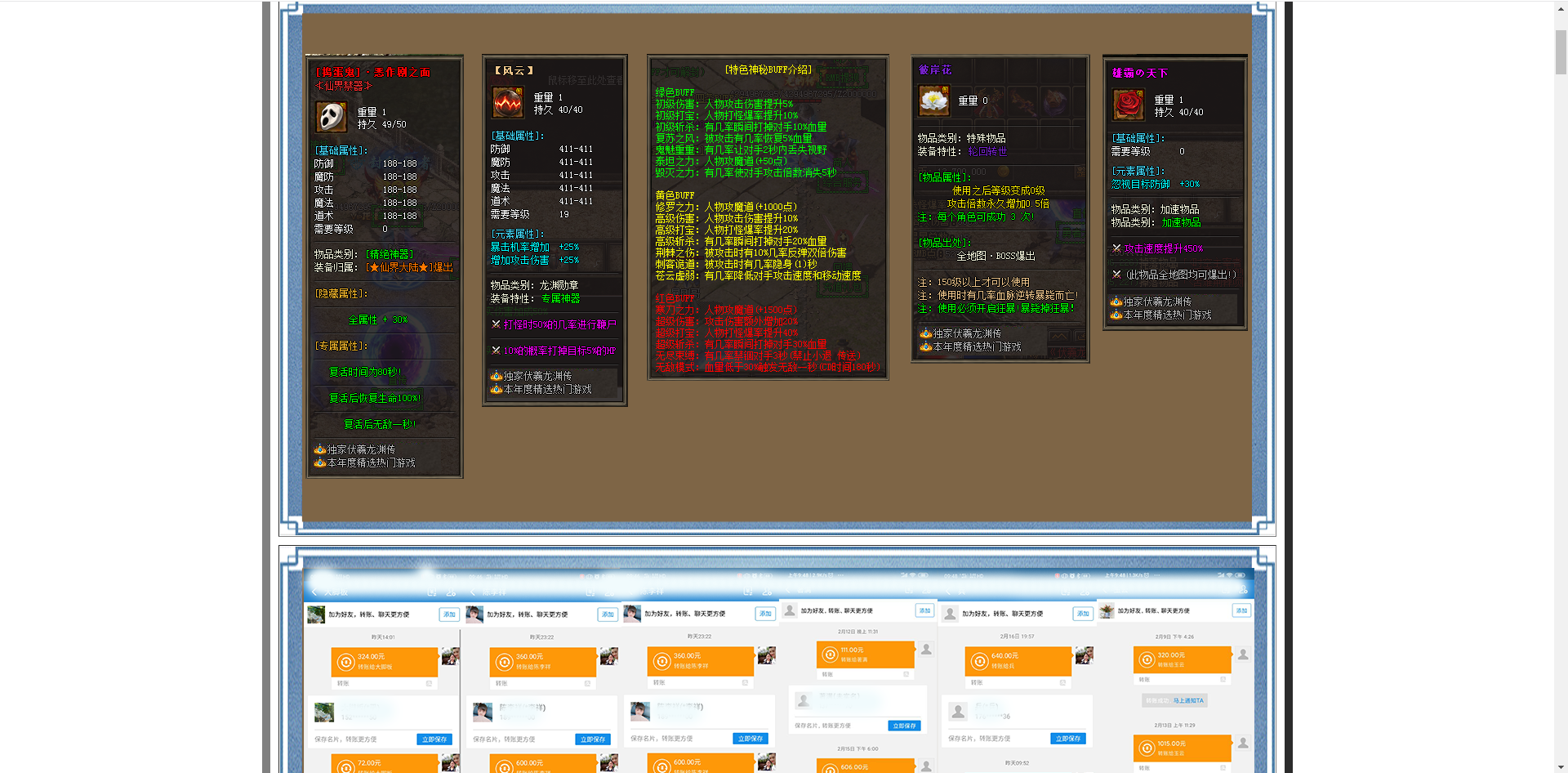The width and height of the screenshot is (1568, 773).
Task: Open the 特色神秘BUFF介绍 panel image
Action: coord(768,217)
